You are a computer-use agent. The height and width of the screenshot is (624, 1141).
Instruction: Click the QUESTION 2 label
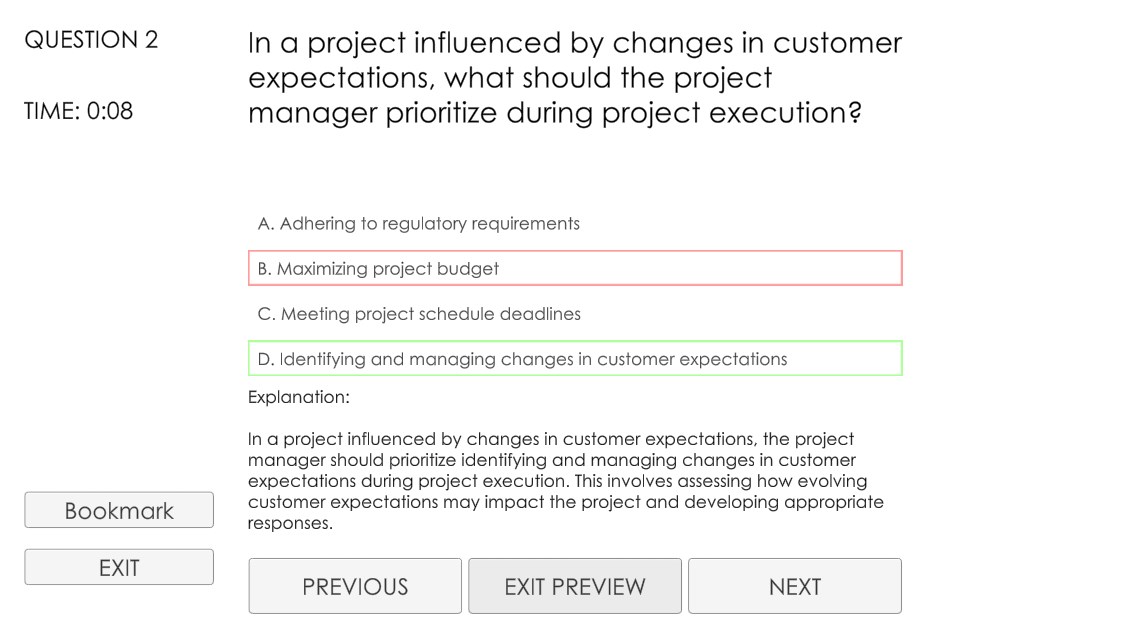click(91, 40)
